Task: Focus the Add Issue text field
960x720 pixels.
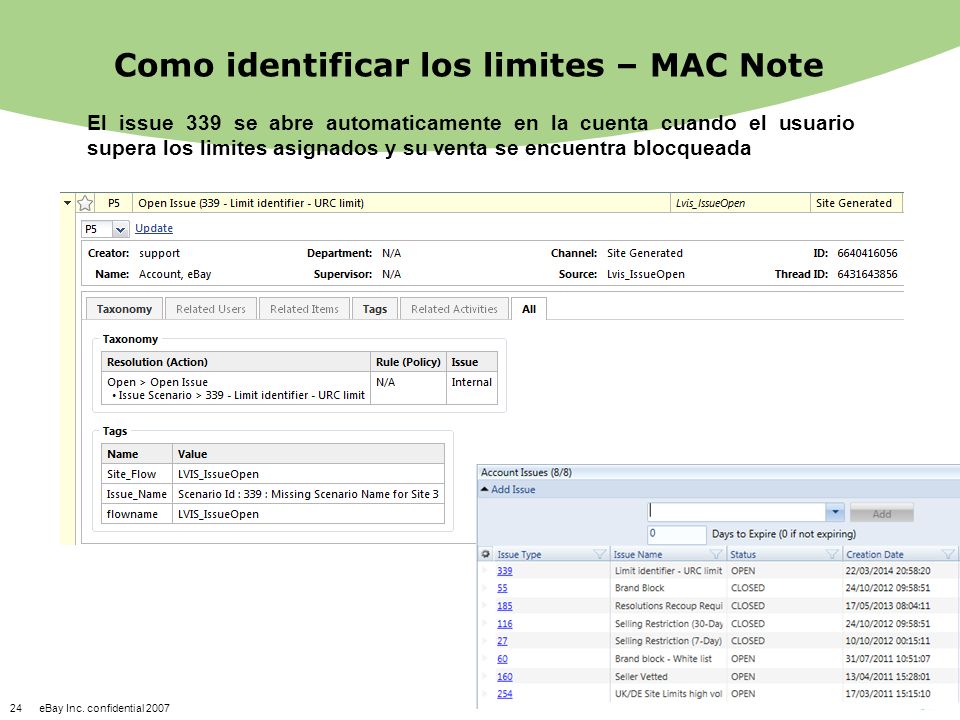Action: [x=737, y=512]
